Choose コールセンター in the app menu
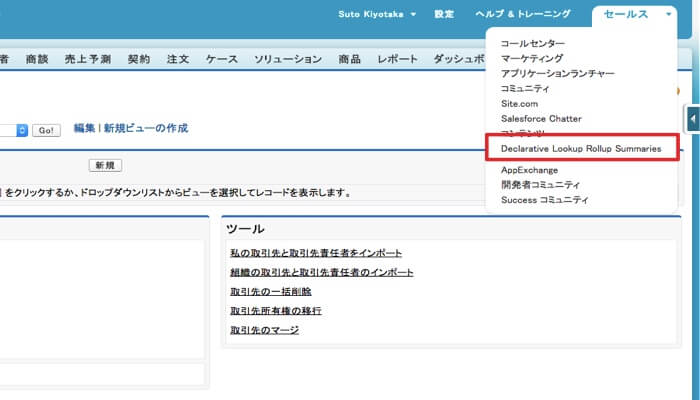This screenshot has height=400, width=700. [533, 44]
